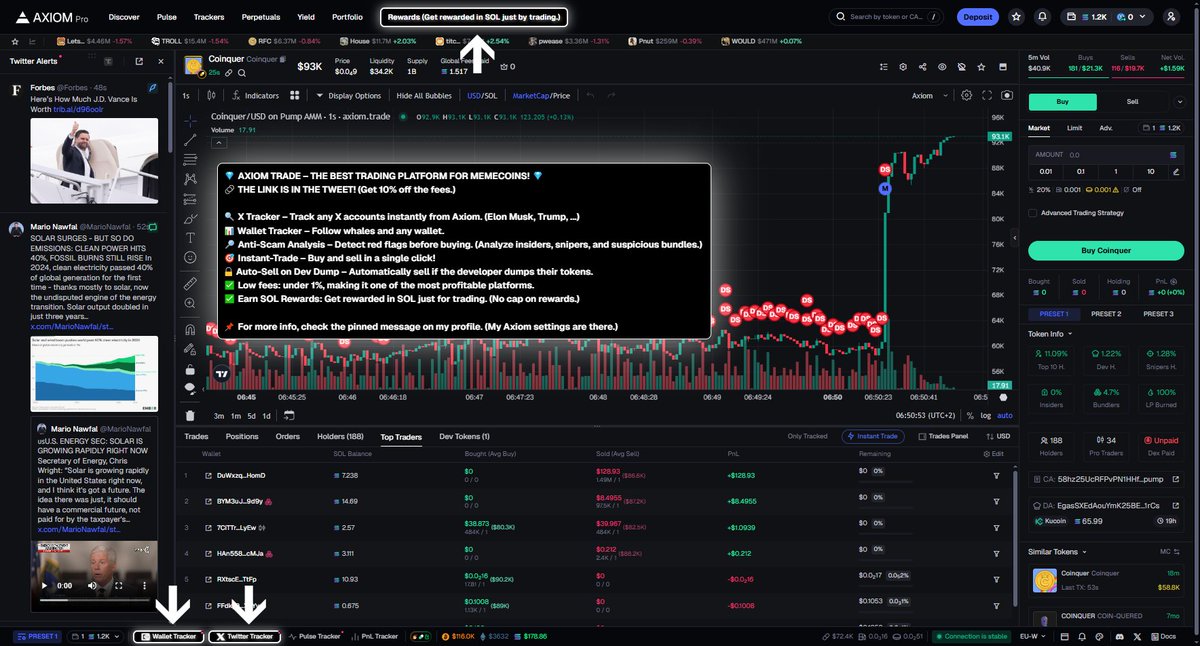1200x646 pixels.
Task: Select the ruler measure tool
Action: click(190, 284)
